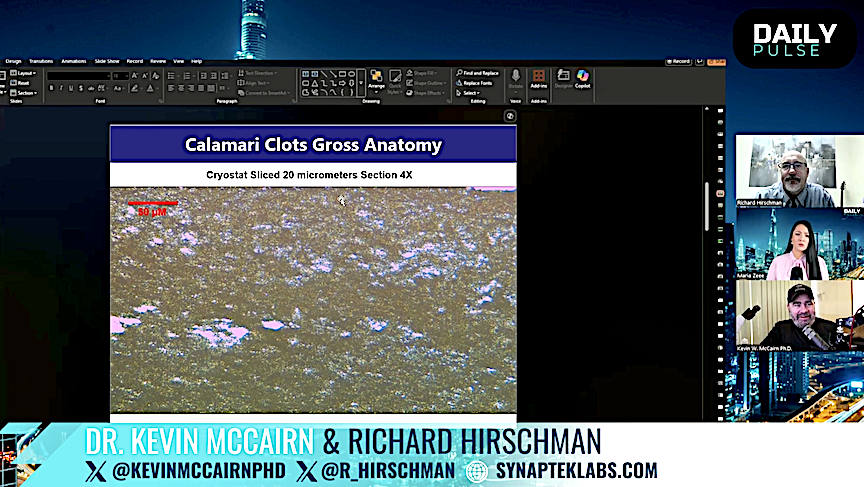The height and width of the screenshot is (487, 864).
Task: Click the Arrange icon in Drawing group
Action: (376, 79)
